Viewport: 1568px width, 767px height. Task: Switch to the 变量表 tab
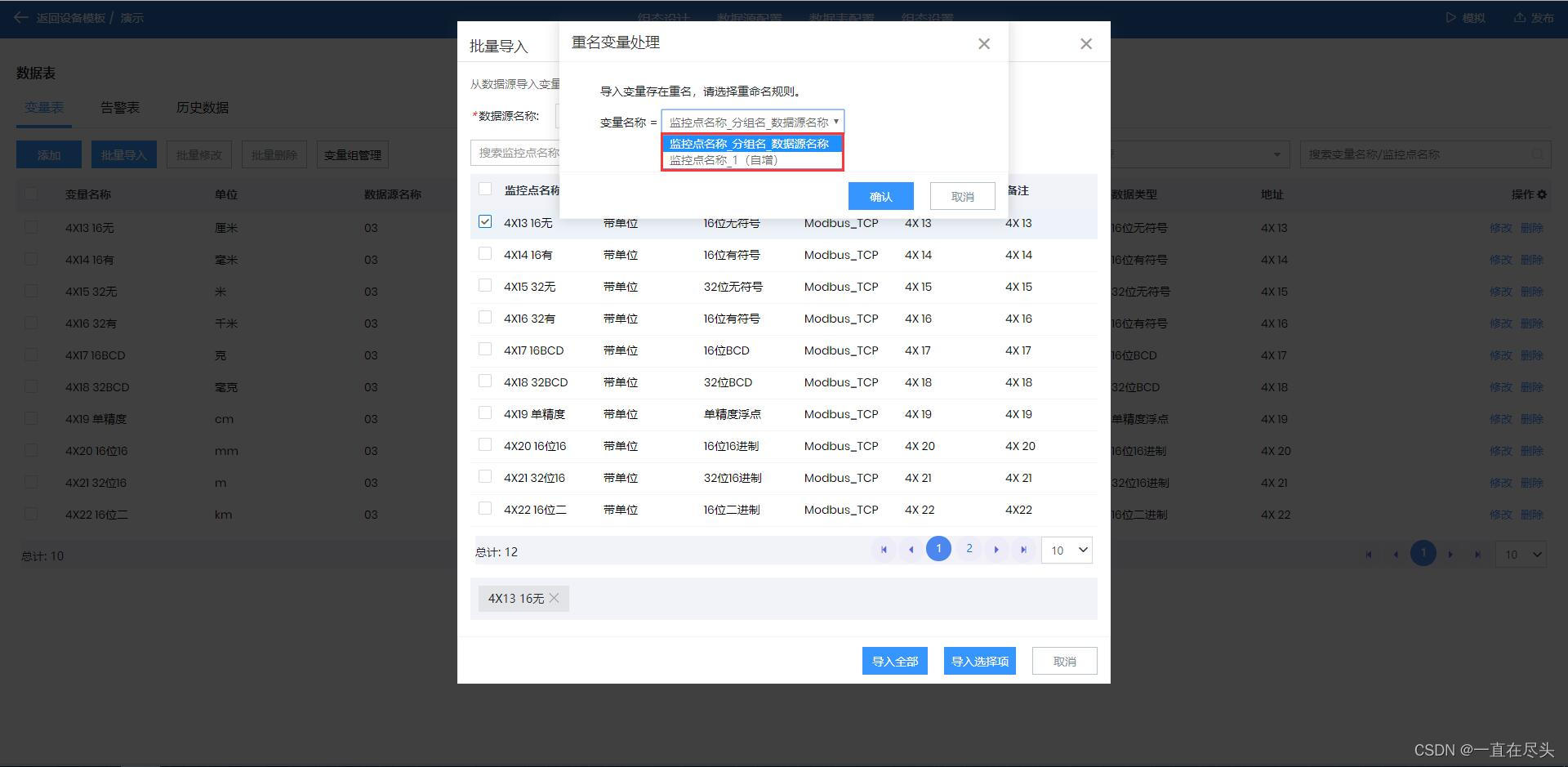tap(43, 107)
